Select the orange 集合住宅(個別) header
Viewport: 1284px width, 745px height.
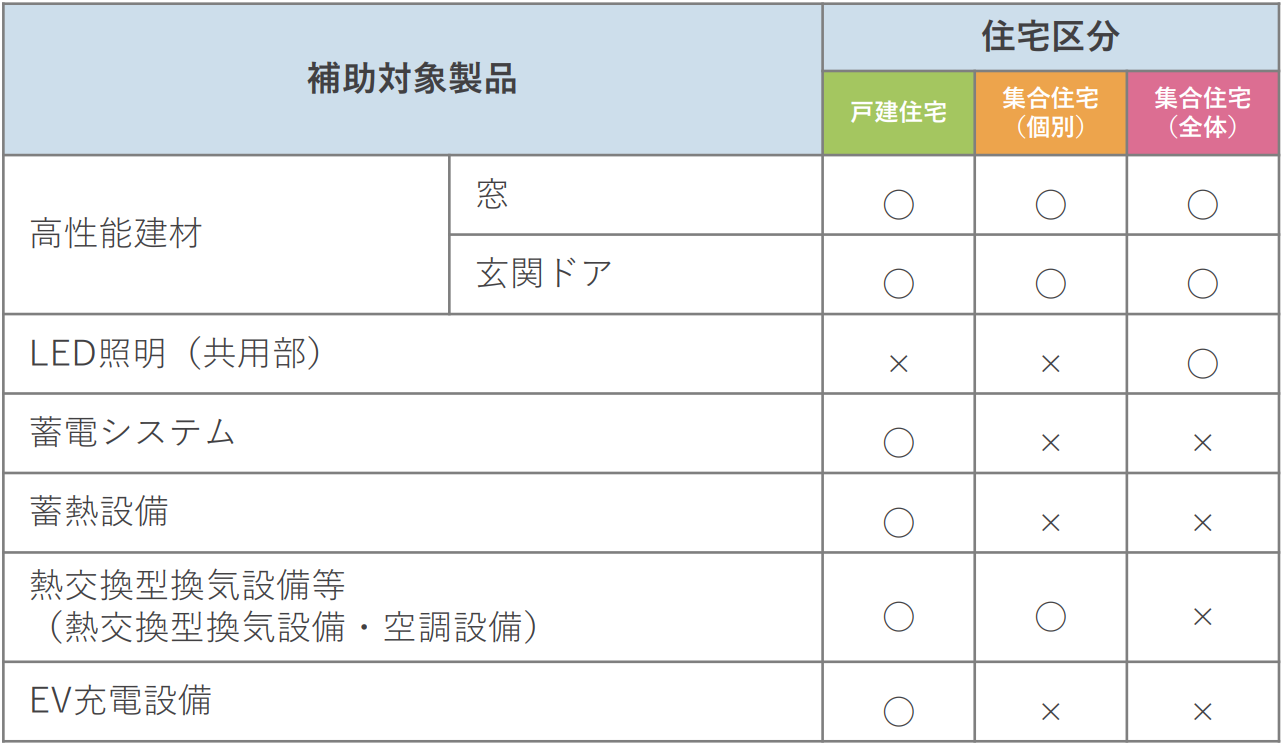coord(1050,113)
